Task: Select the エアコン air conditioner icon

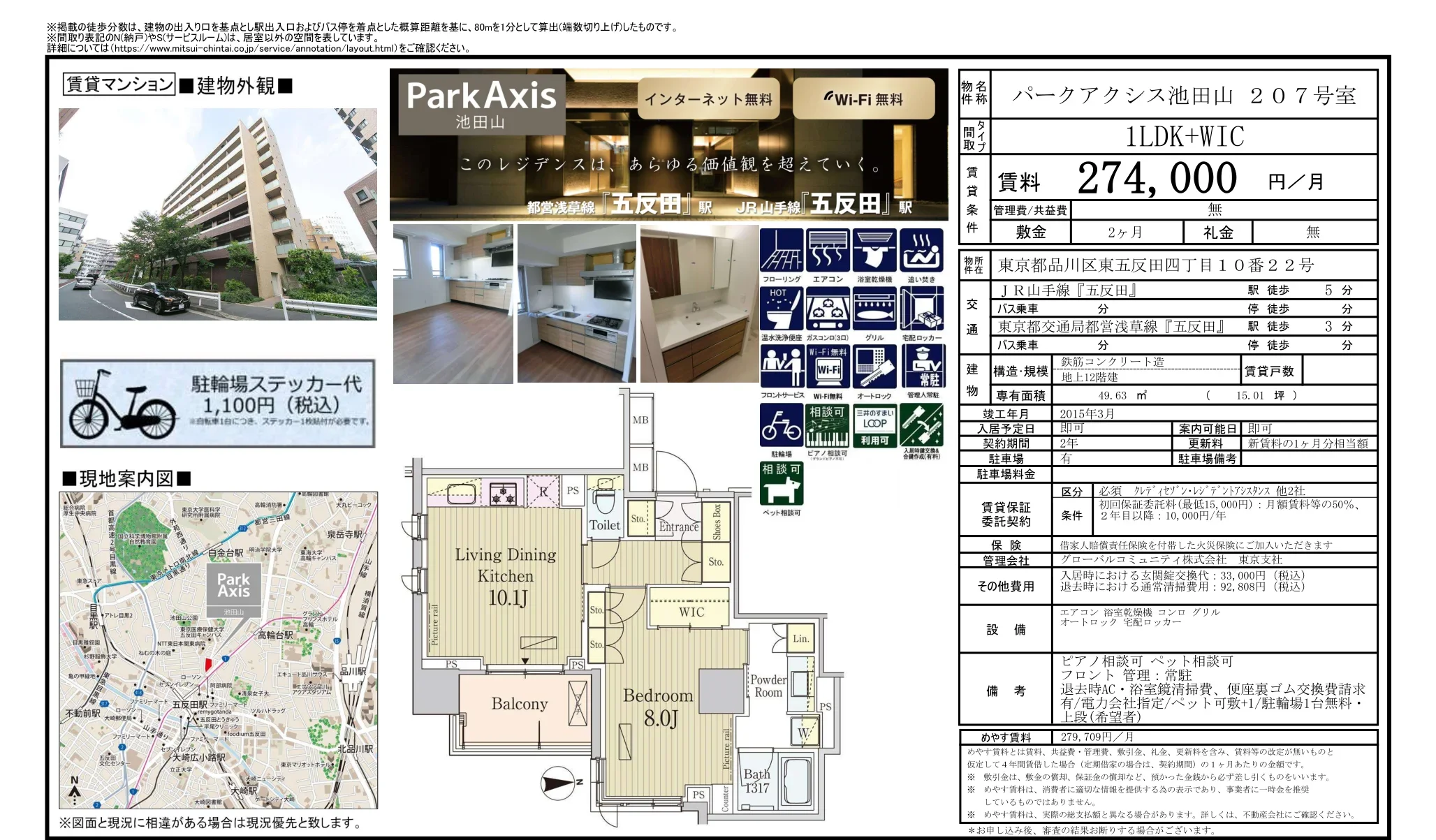Action: pos(828,250)
